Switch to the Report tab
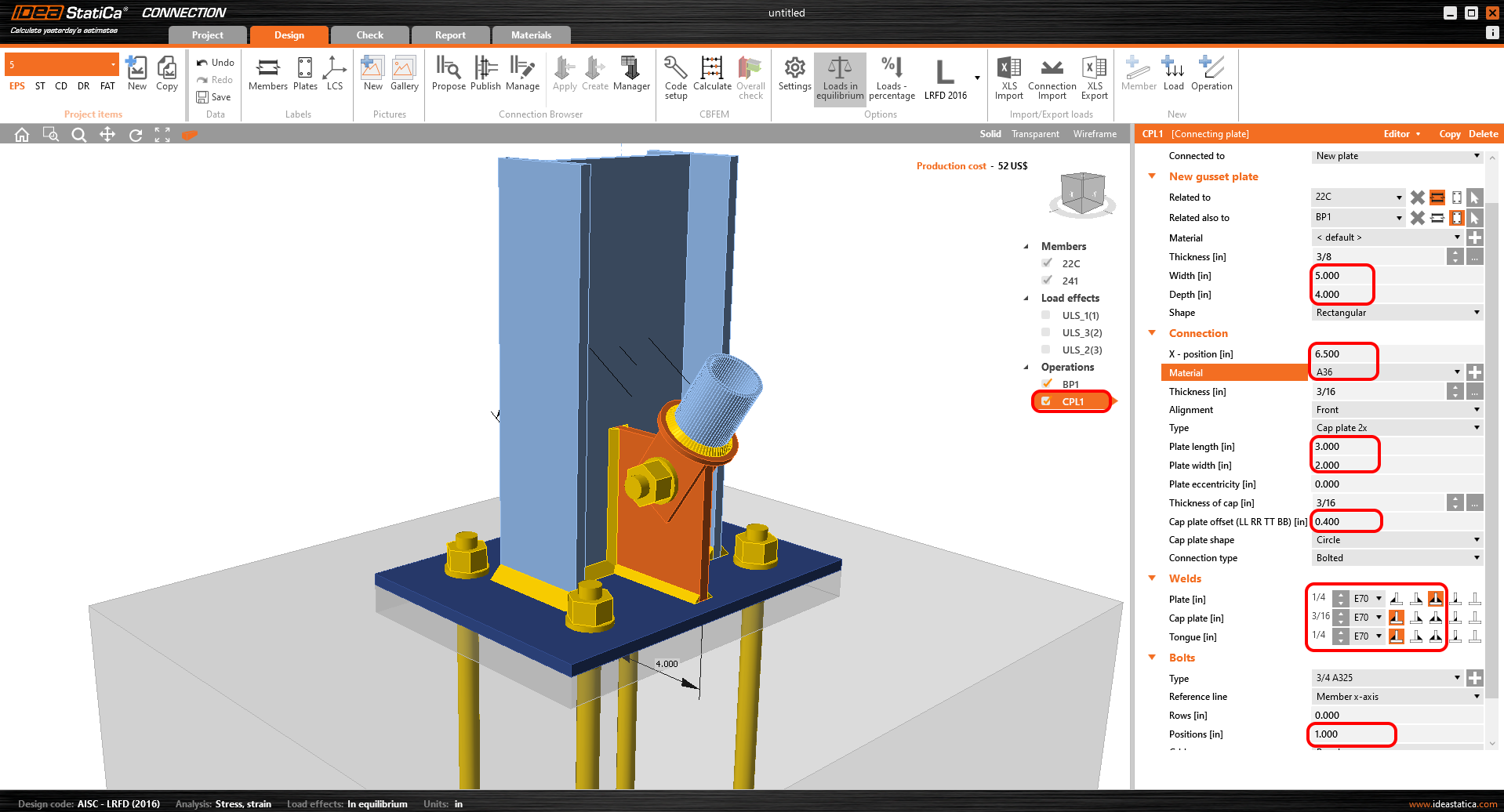 tap(451, 34)
